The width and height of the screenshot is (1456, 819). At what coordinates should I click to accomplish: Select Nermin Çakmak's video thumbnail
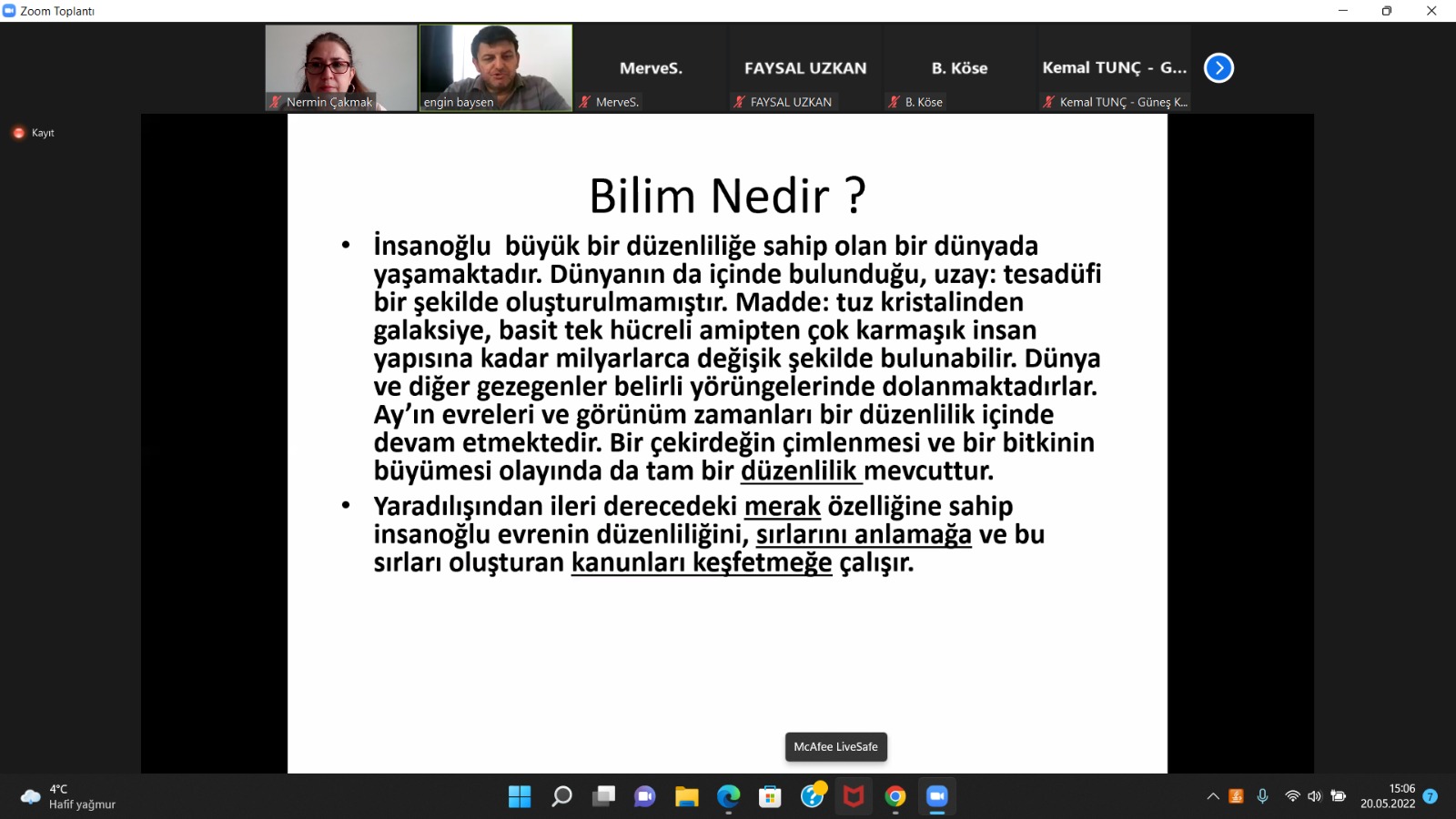(x=341, y=67)
